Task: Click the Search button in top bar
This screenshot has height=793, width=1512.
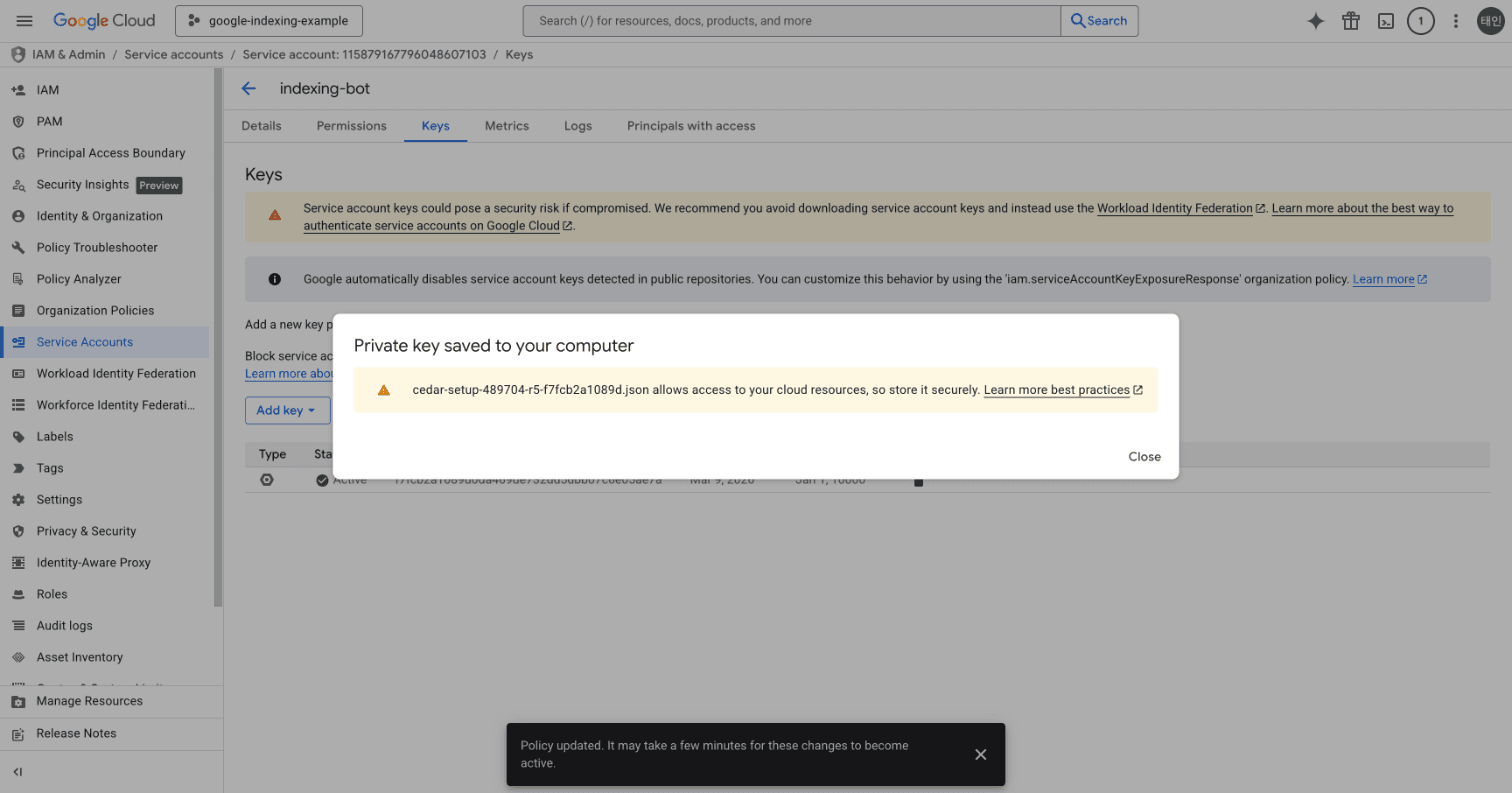Action: 1099,21
